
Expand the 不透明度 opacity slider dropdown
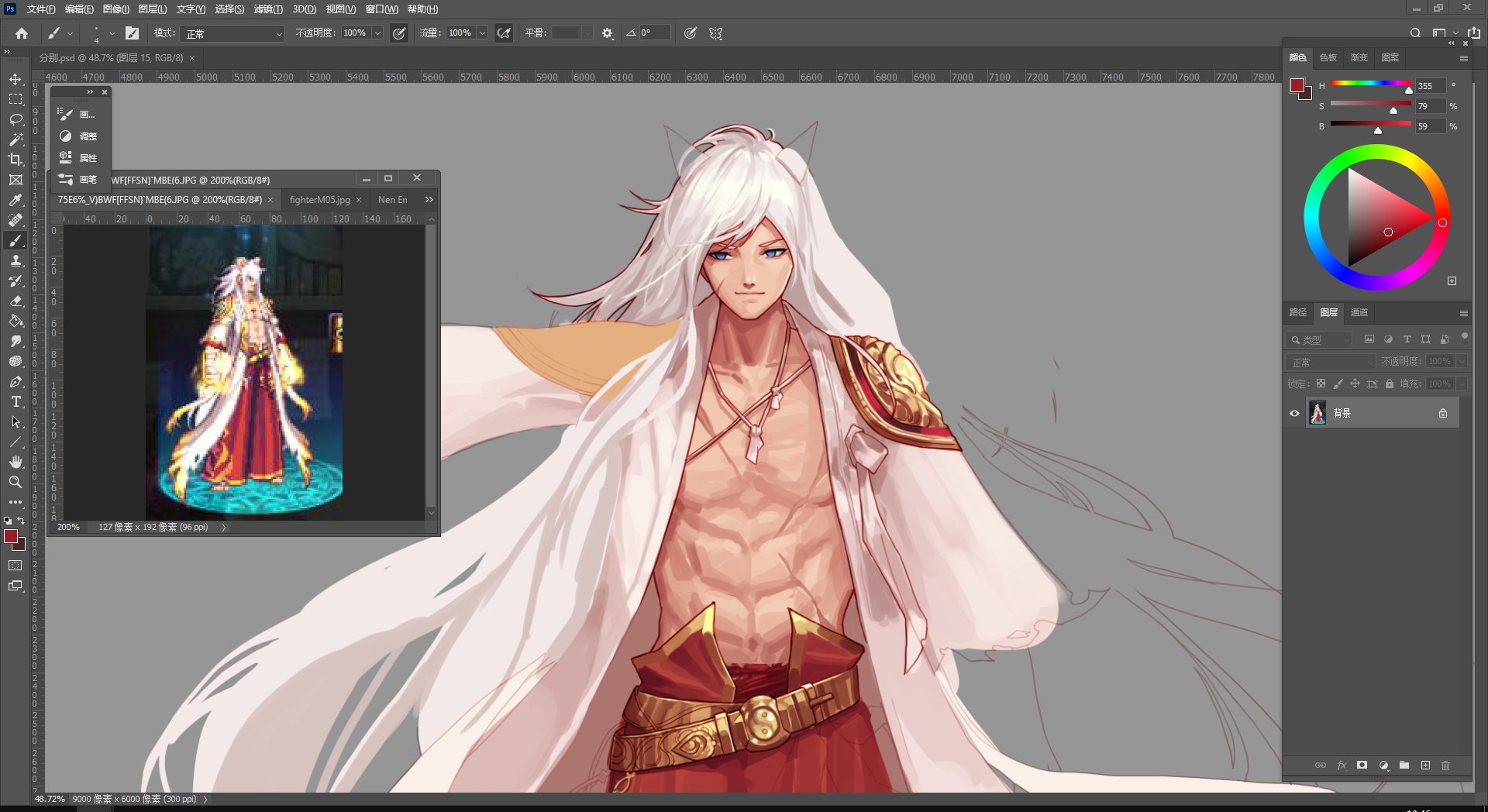pyautogui.click(x=377, y=33)
